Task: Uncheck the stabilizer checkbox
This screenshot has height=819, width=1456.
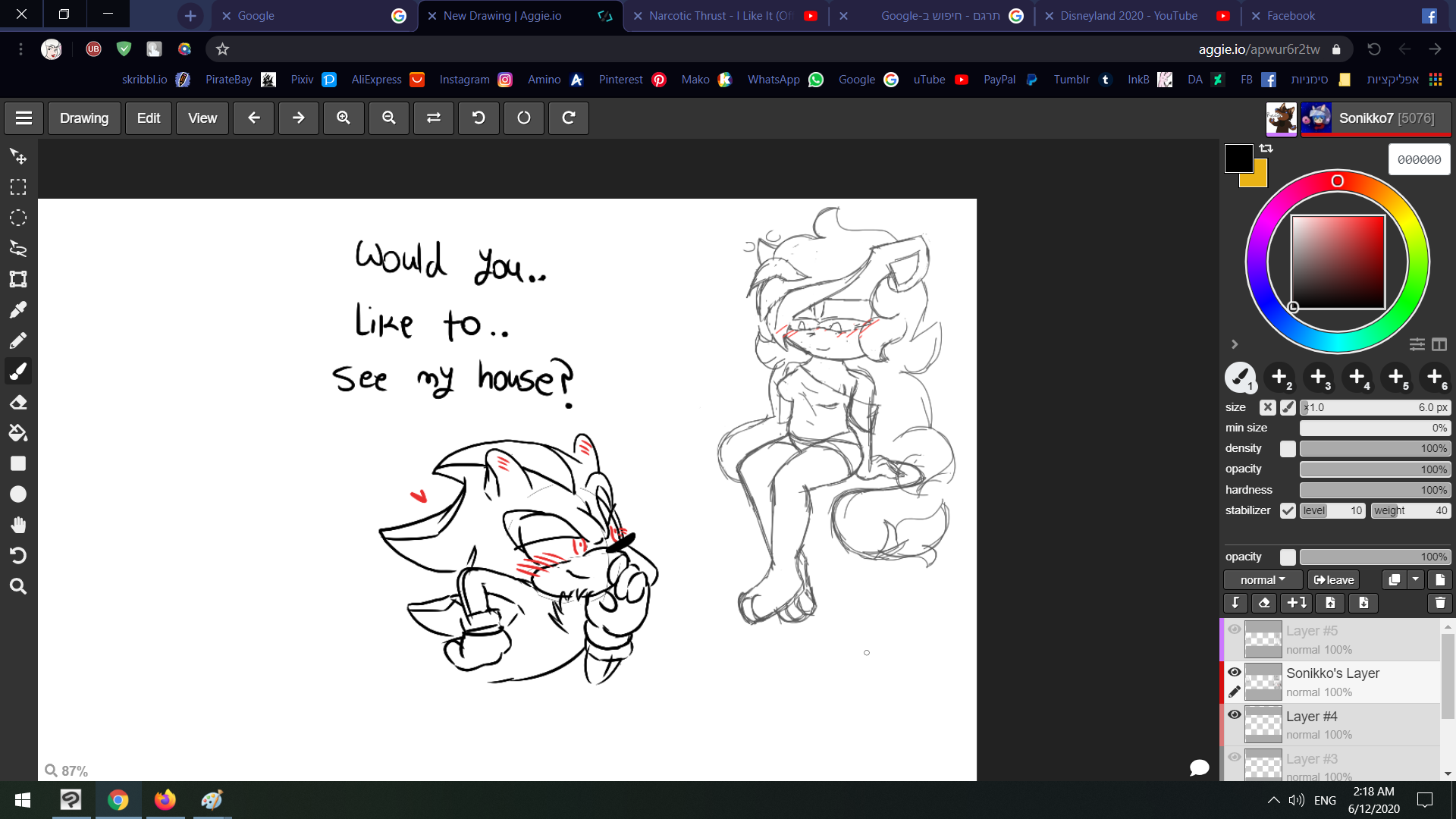Action: click(x=1288, y=510)
